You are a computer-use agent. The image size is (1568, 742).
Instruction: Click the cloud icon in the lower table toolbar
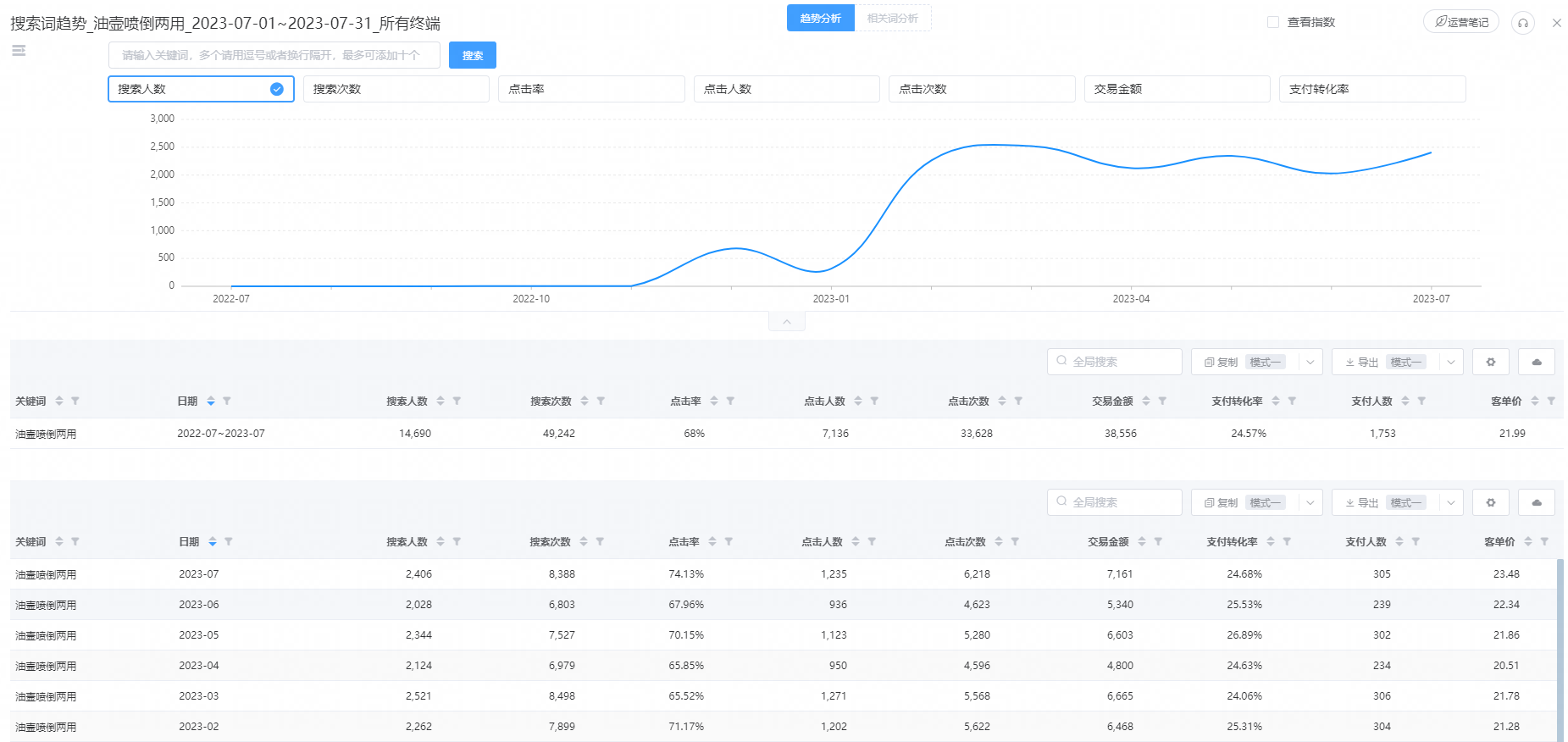[x=1536, y=502]
